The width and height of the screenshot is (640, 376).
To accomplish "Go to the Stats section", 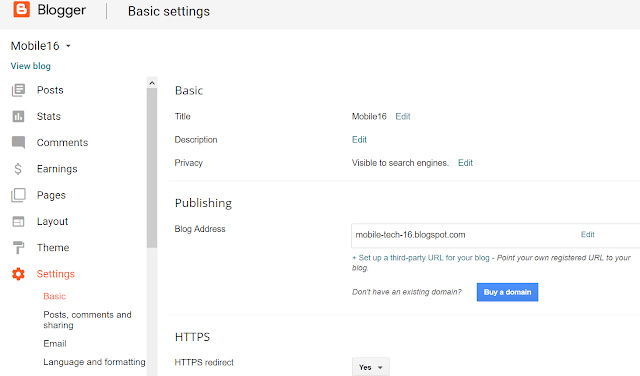I will click(x=49, y=116).
